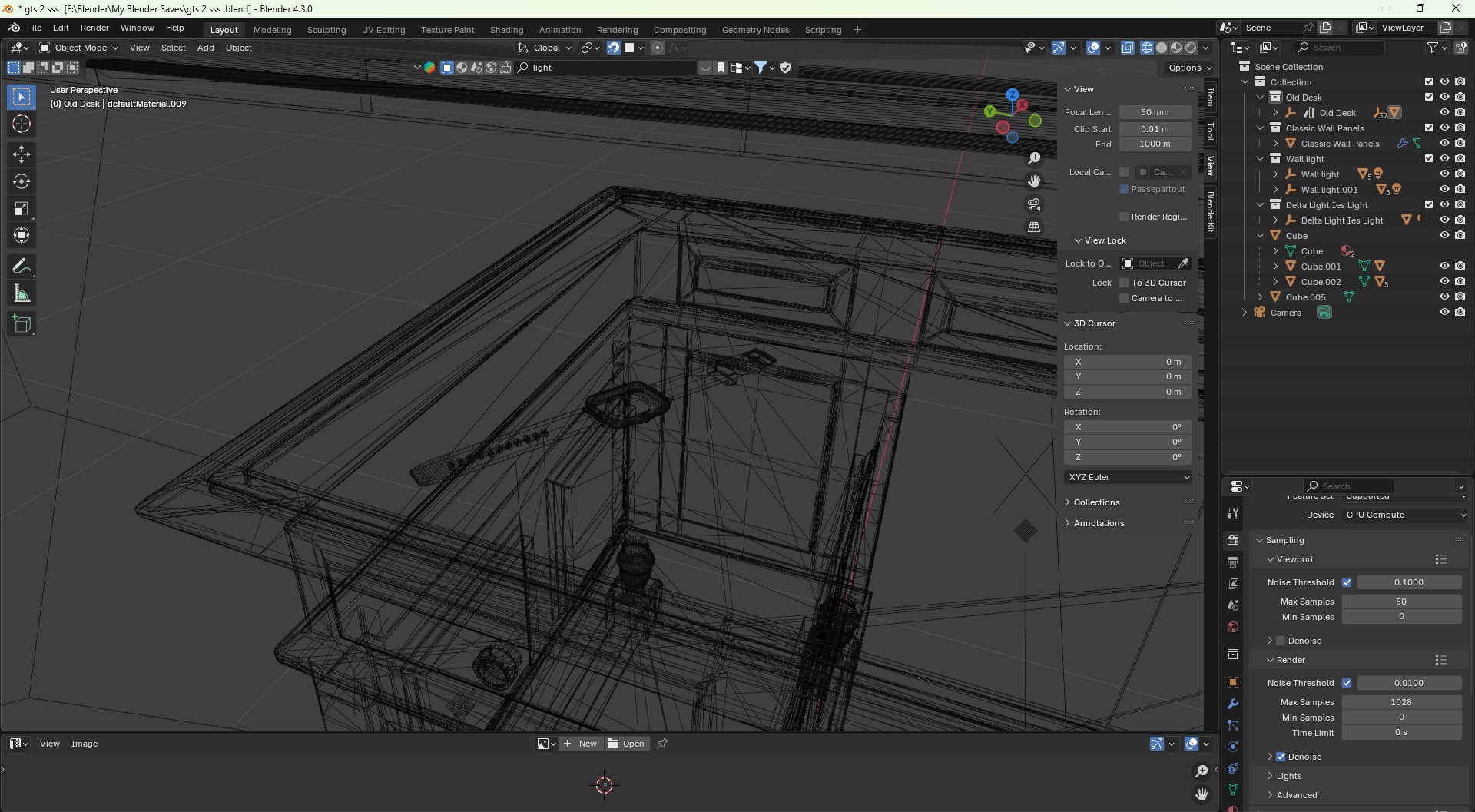Image resolution: width=1475 pixels, height=812 pixels.
Task: Switch to the Geometry Nodes workspace tab
Action: click(x=755, y=30)
